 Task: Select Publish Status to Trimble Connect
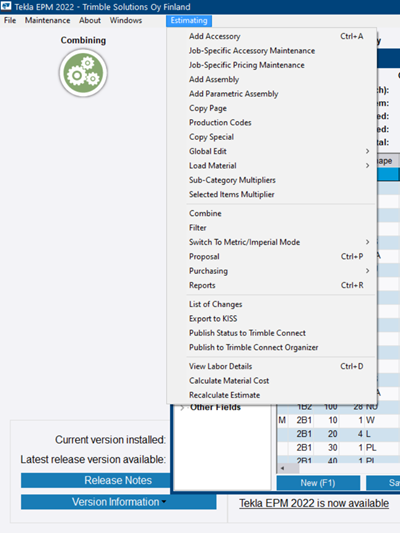pyautogui.click(x=272, y=333)
